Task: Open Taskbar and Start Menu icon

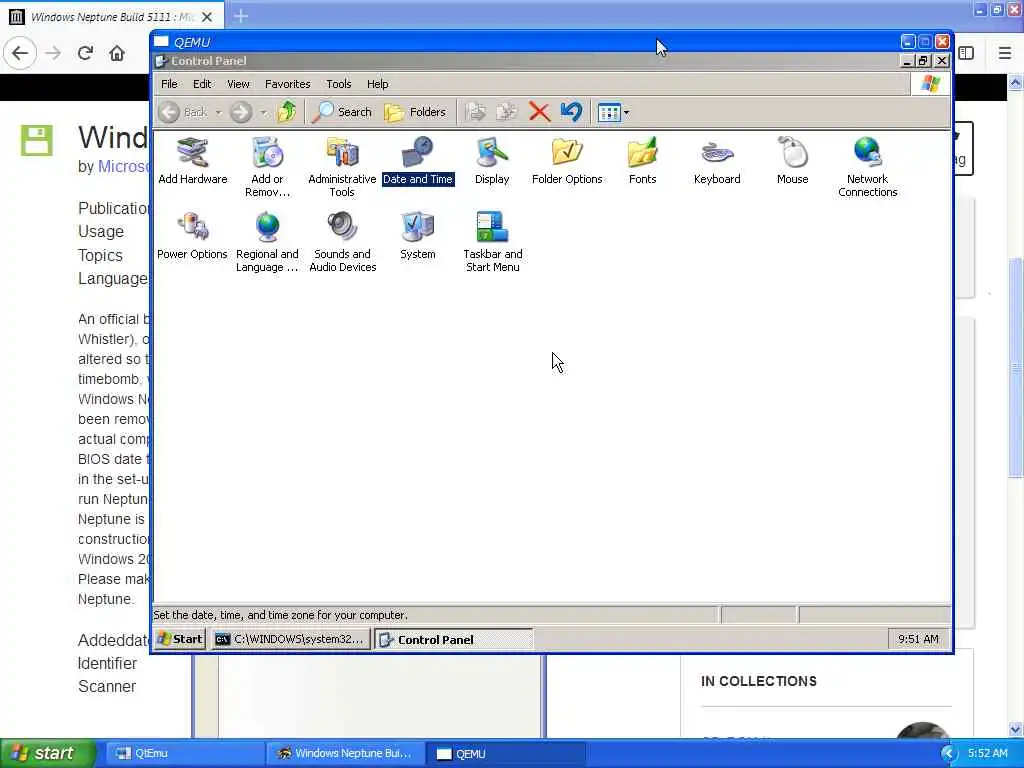Action: coord(492,242)
